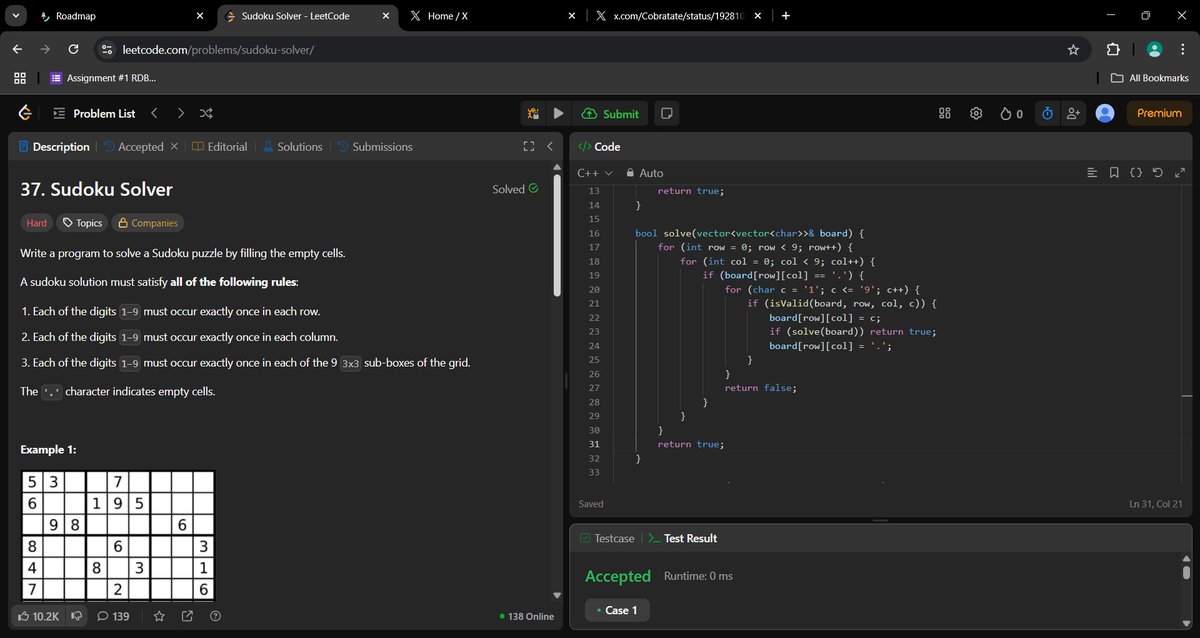
Task: Pick a random problem with shuffle icon
Action: 206,113
